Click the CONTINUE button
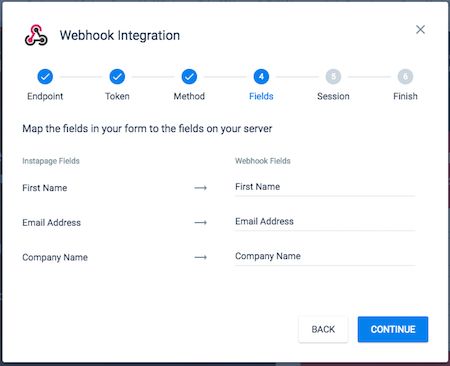 [x=393, y=329]
